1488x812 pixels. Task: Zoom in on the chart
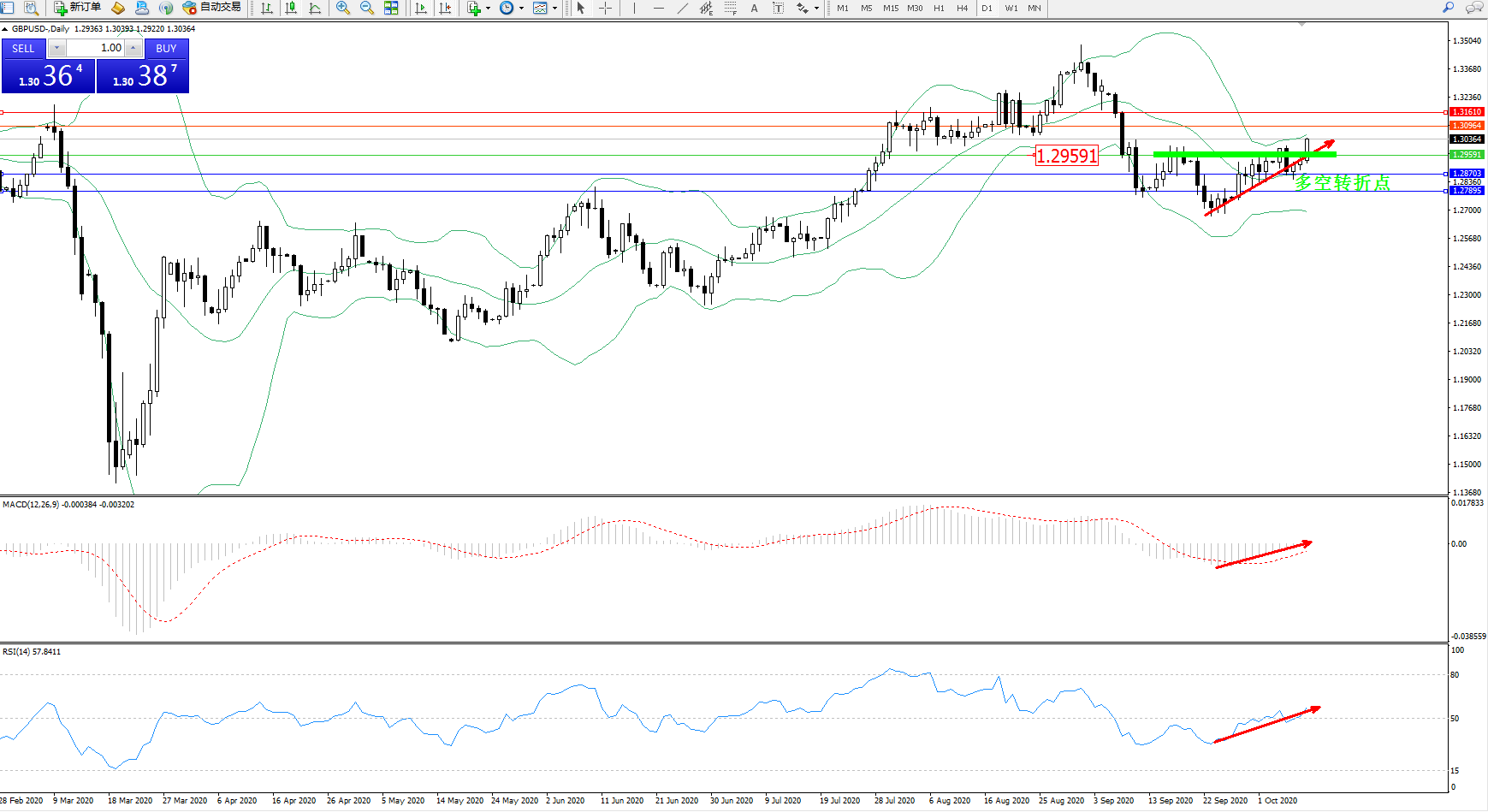coord(343,8)
